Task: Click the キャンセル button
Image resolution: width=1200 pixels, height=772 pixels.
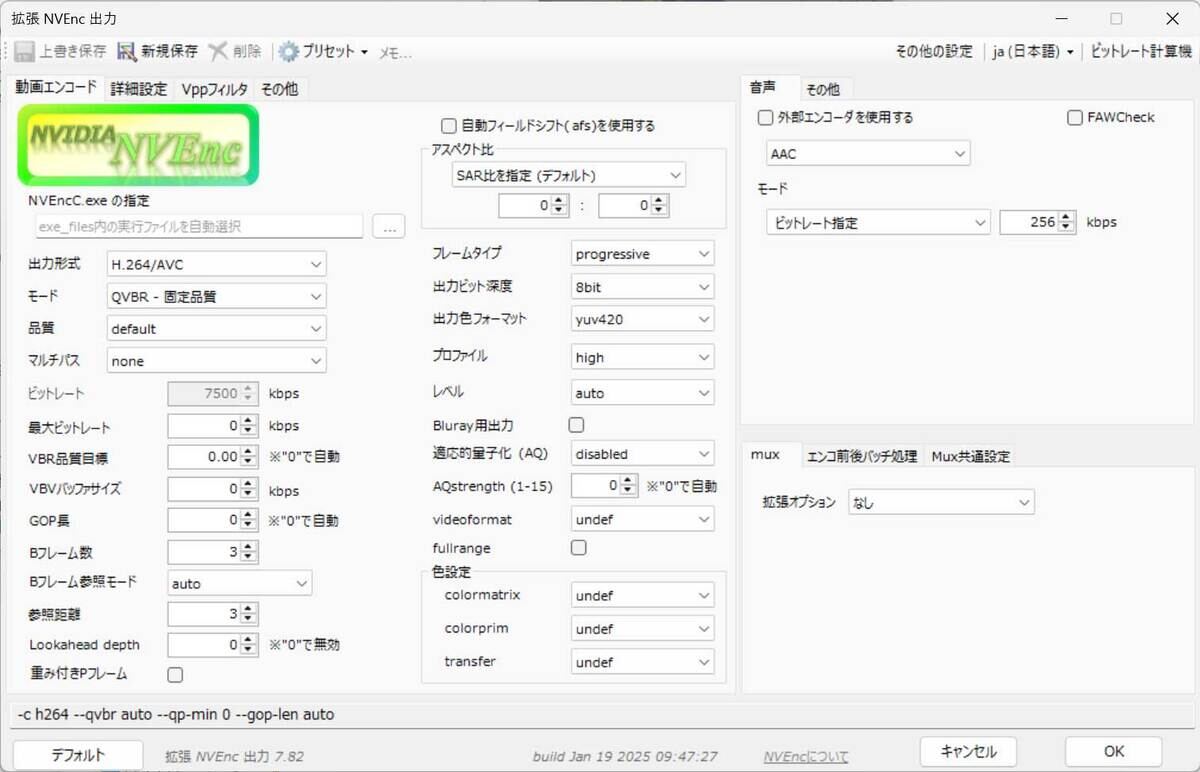Action: (x=968, y=752)
